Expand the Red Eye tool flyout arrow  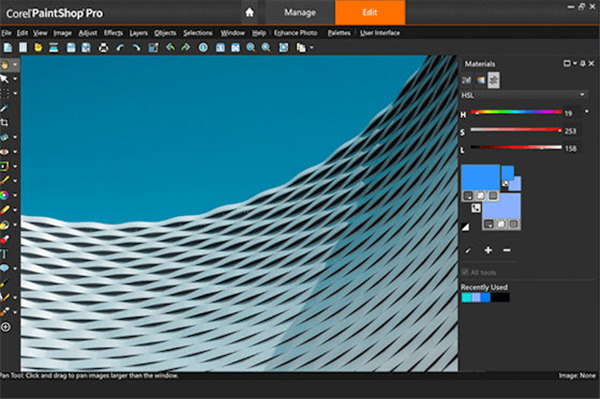[15, 152]
